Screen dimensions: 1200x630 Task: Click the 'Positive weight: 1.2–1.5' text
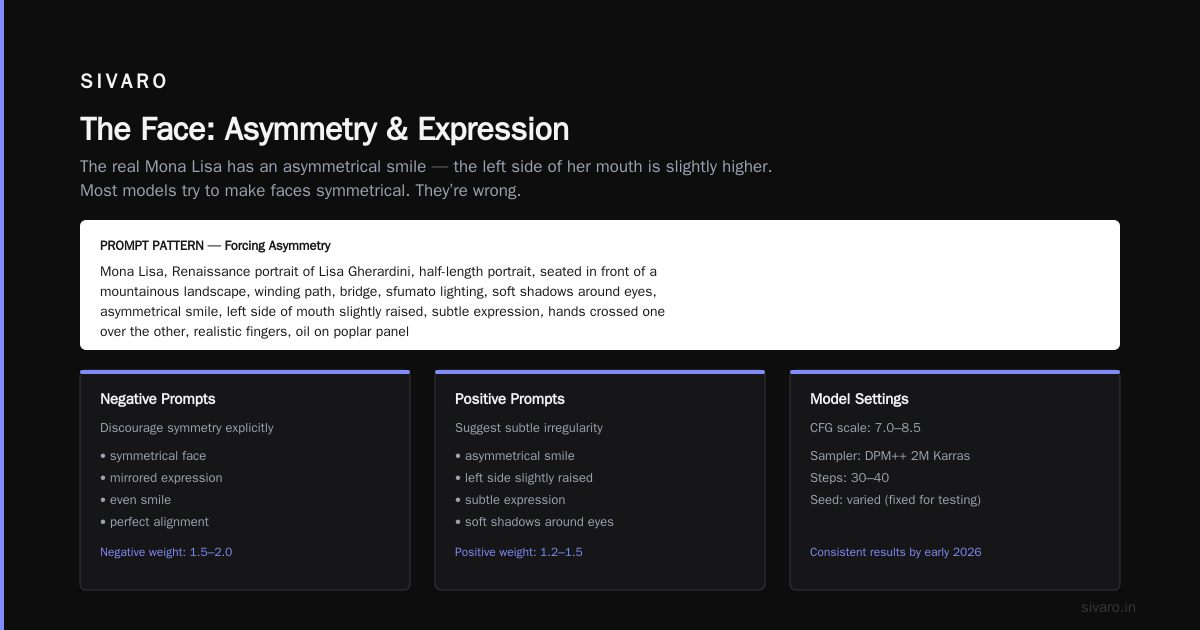[519, 552]
